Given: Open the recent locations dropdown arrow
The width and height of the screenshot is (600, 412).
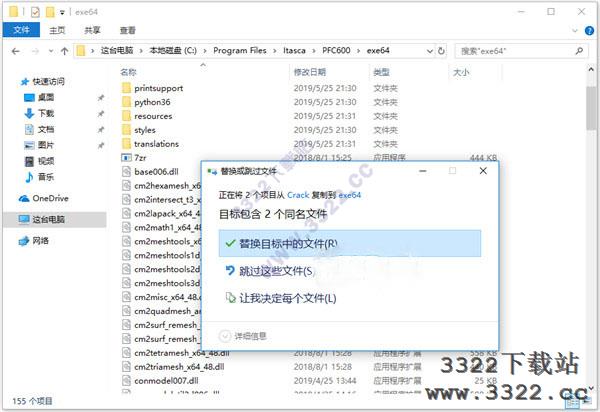Looking at the screenshot, I should click(x=51, y=51).
